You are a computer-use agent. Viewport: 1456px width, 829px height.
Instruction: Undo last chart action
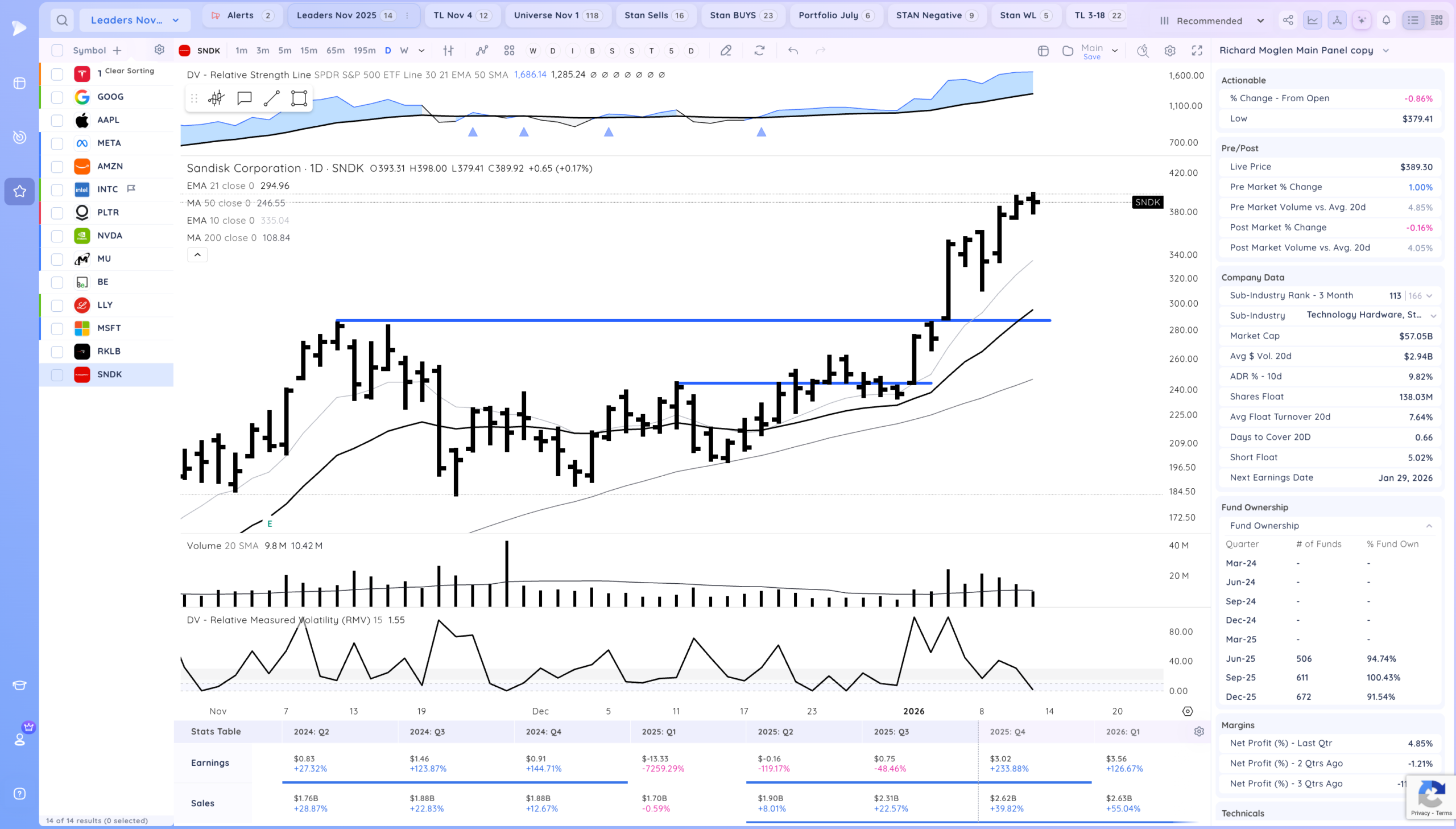793,51
